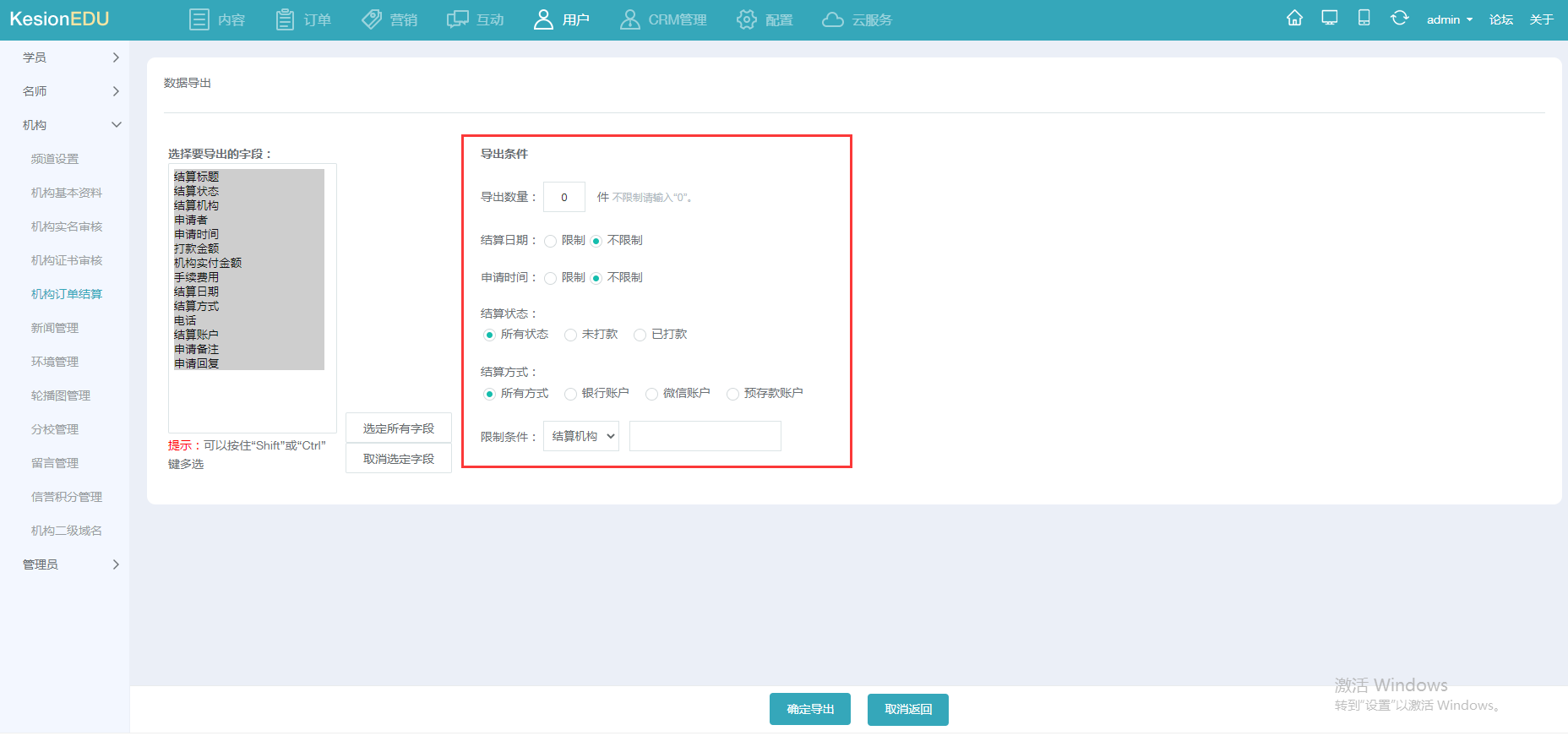The width and height of the screenshot is (1568, 736).
Task: Choose 微信账户 as settlement method
Action: pos(651,394)
